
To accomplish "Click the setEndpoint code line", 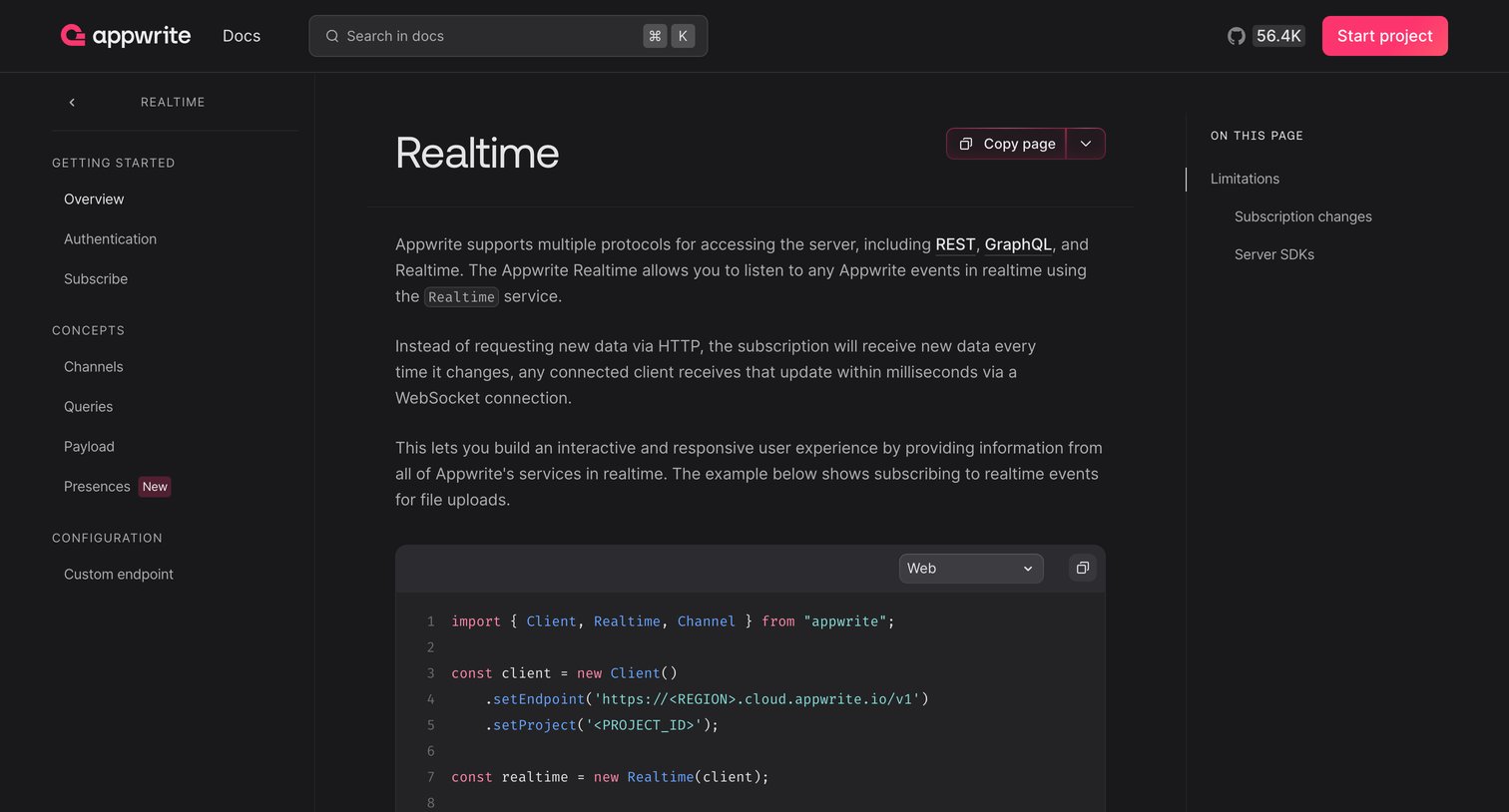I will point(707,699).
